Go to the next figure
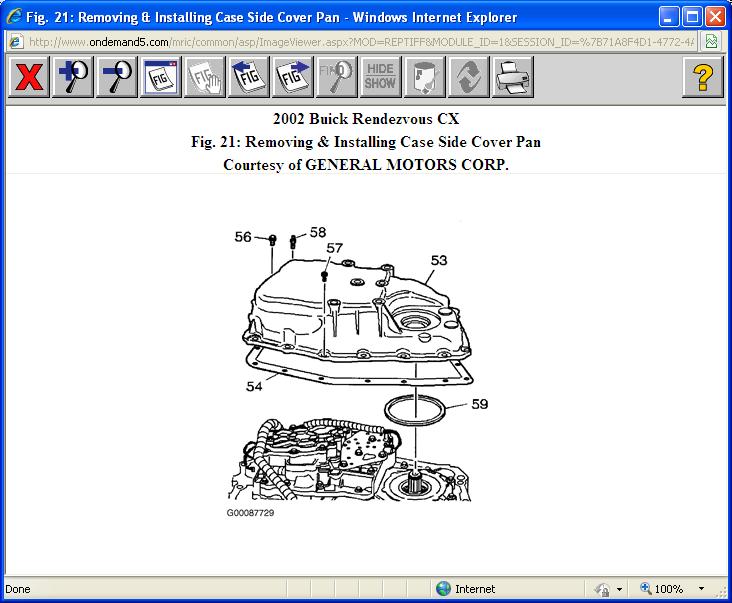The height and width of the screenshot is (603, 732). click(x=293, y=77)
